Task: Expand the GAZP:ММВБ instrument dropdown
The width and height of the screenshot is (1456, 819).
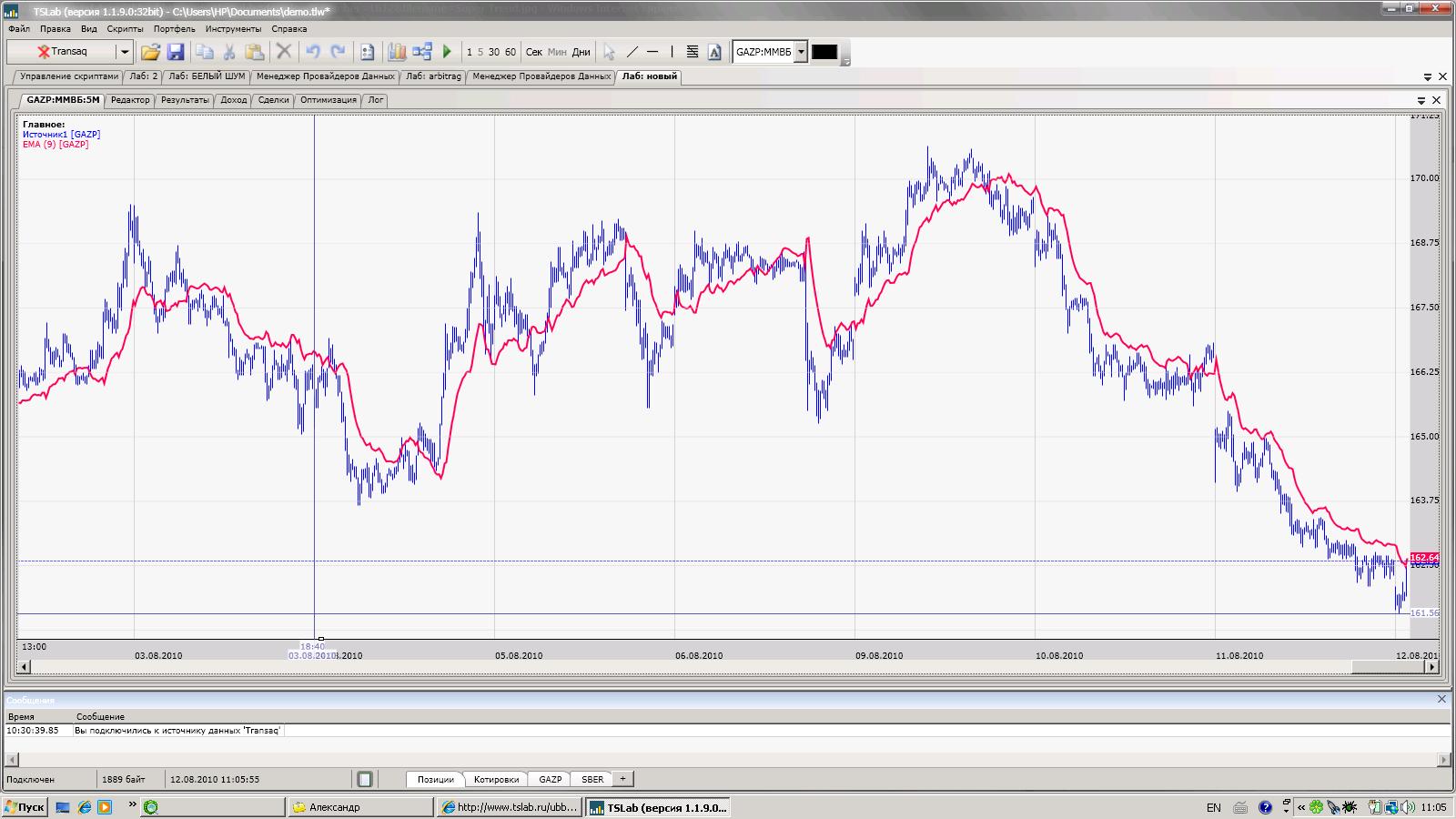Action: [x=801, y=52]
